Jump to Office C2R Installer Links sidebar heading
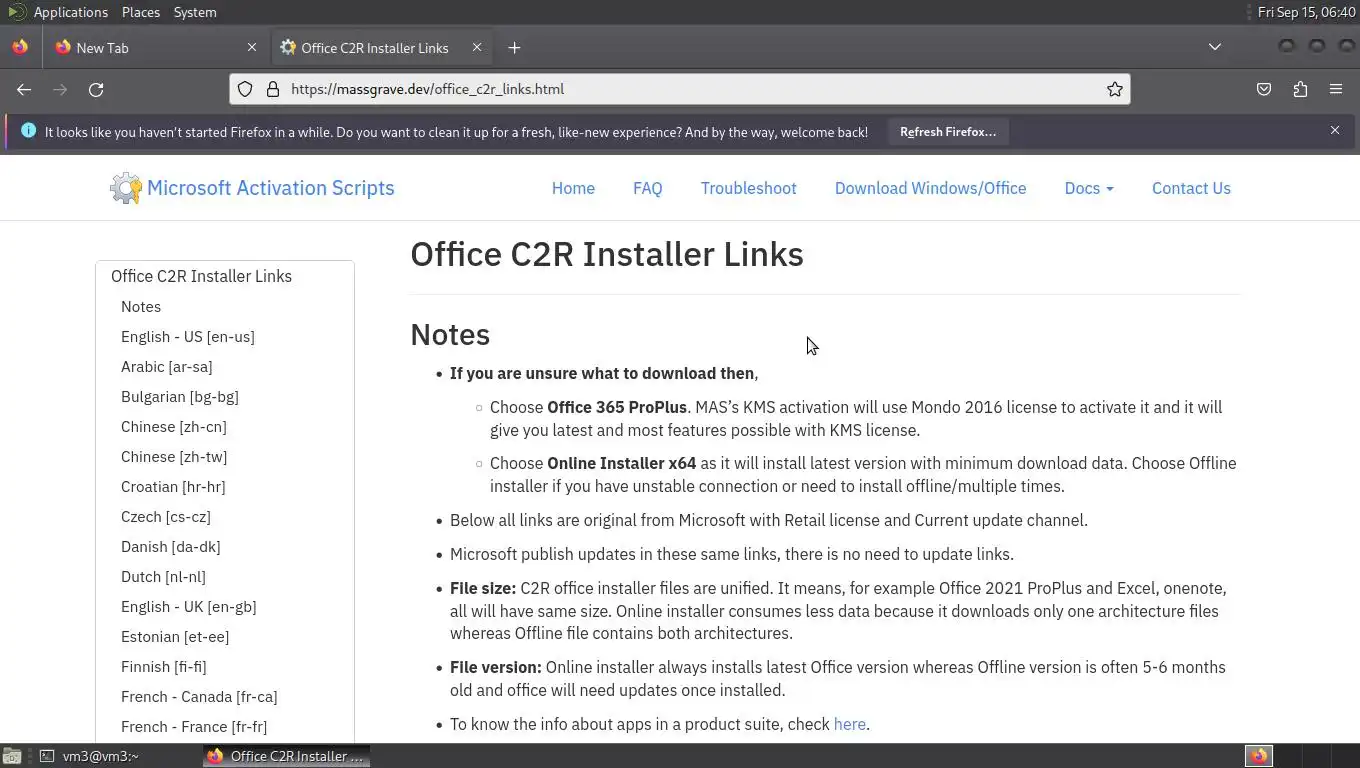 201,276
